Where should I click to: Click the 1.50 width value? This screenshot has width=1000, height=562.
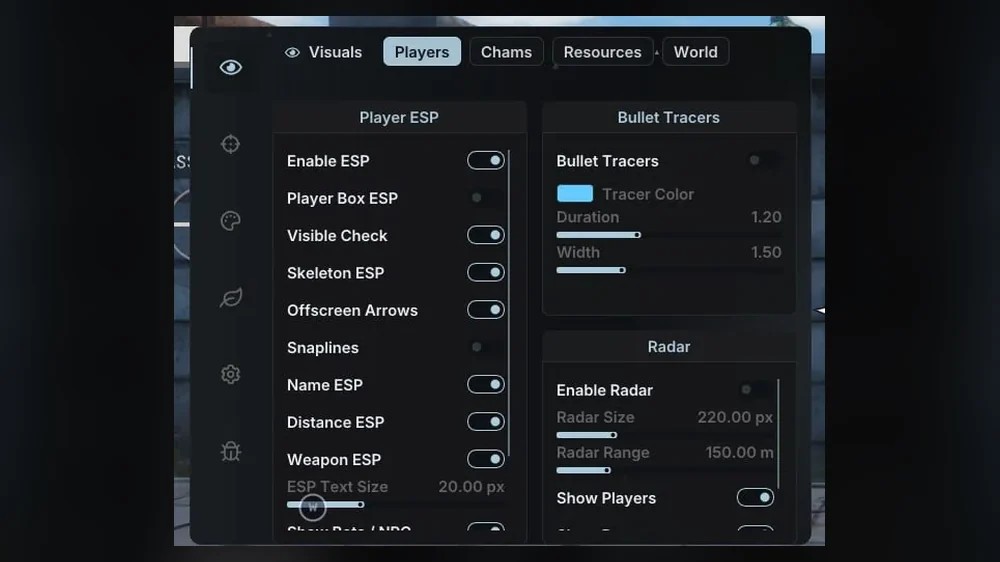(x=766, y=252)
